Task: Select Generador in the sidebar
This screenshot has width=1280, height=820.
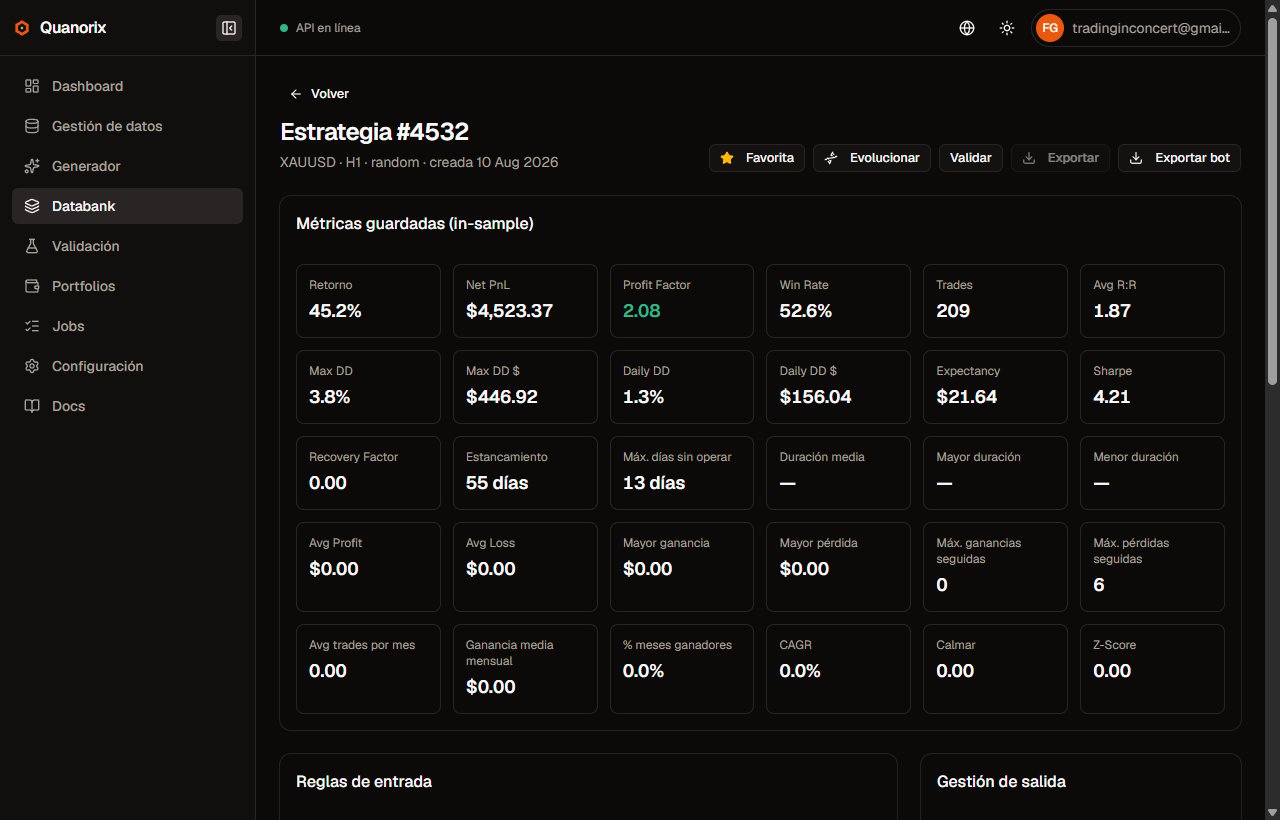Action: coord(127,166)
